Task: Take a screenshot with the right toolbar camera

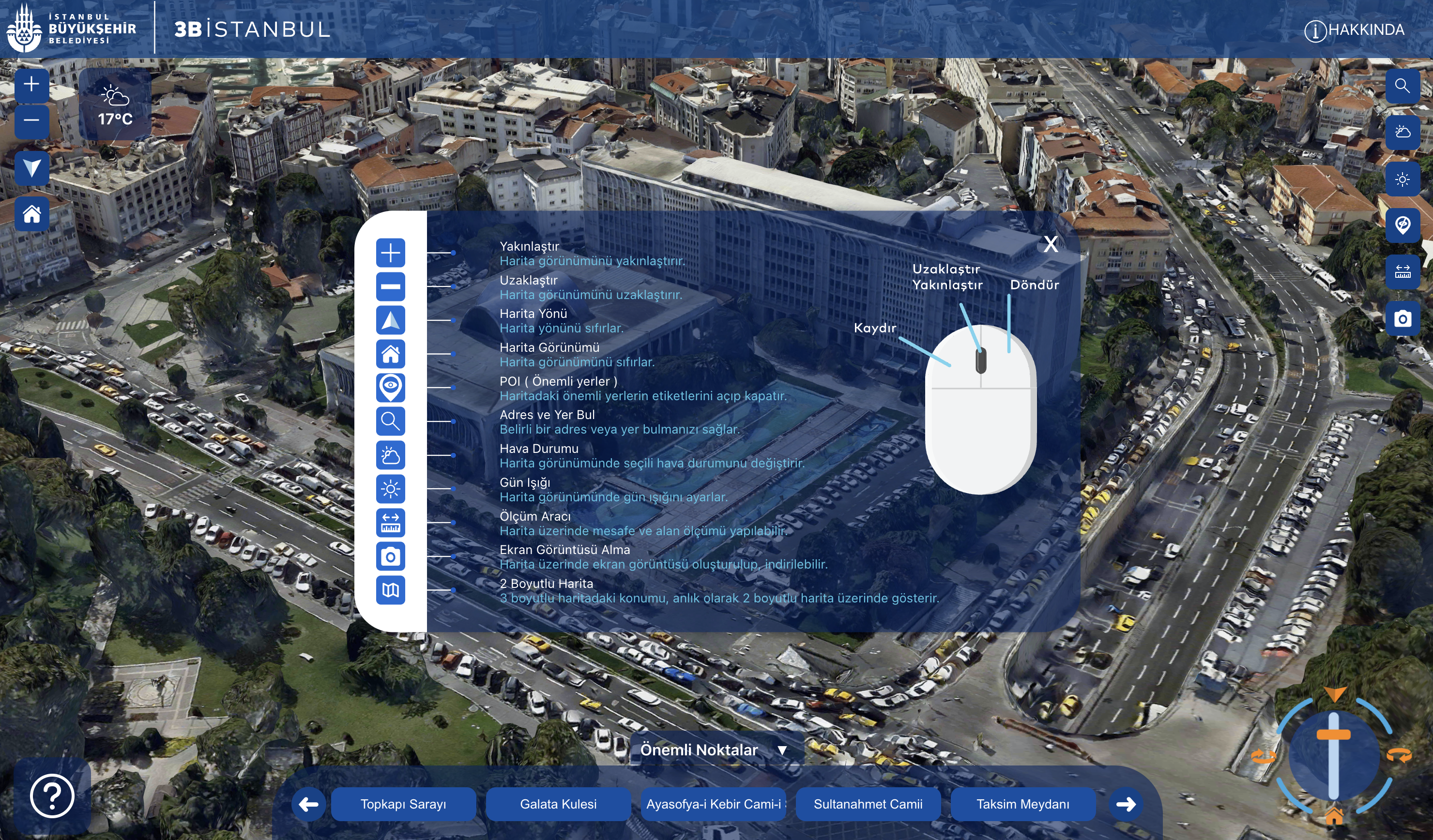Action: coord(1403,319)
